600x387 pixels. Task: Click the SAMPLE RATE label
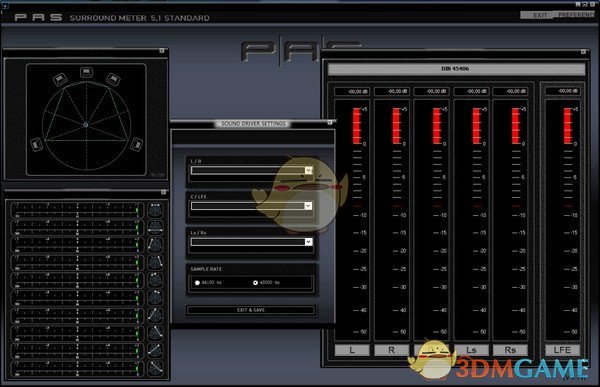[206, 269]
